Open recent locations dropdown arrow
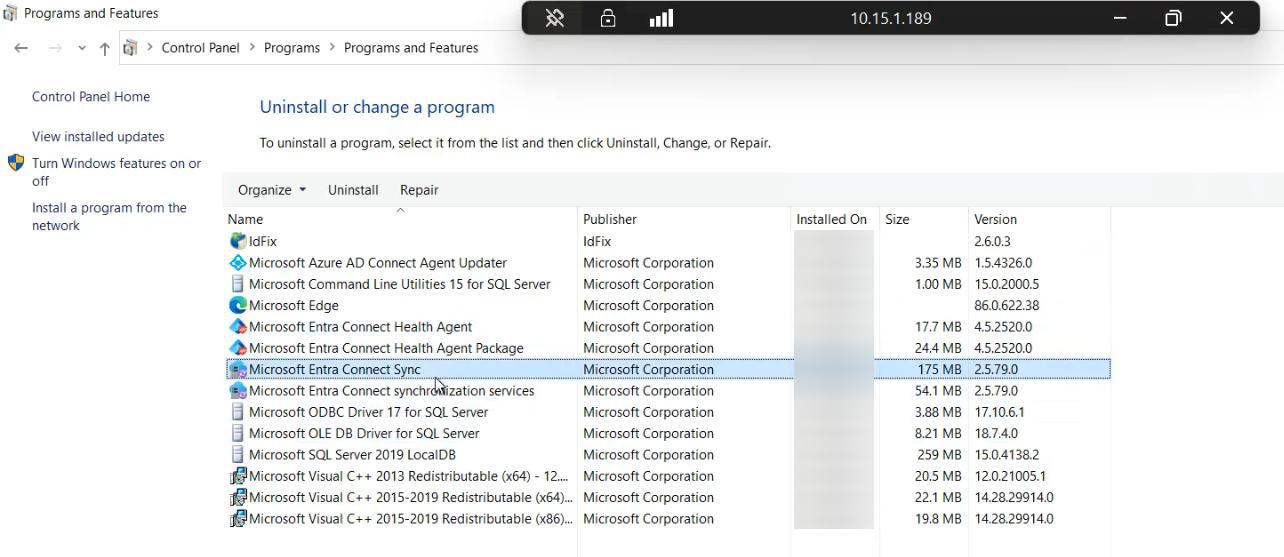This screenshot has height=557, width=1284. pos(81,48)
